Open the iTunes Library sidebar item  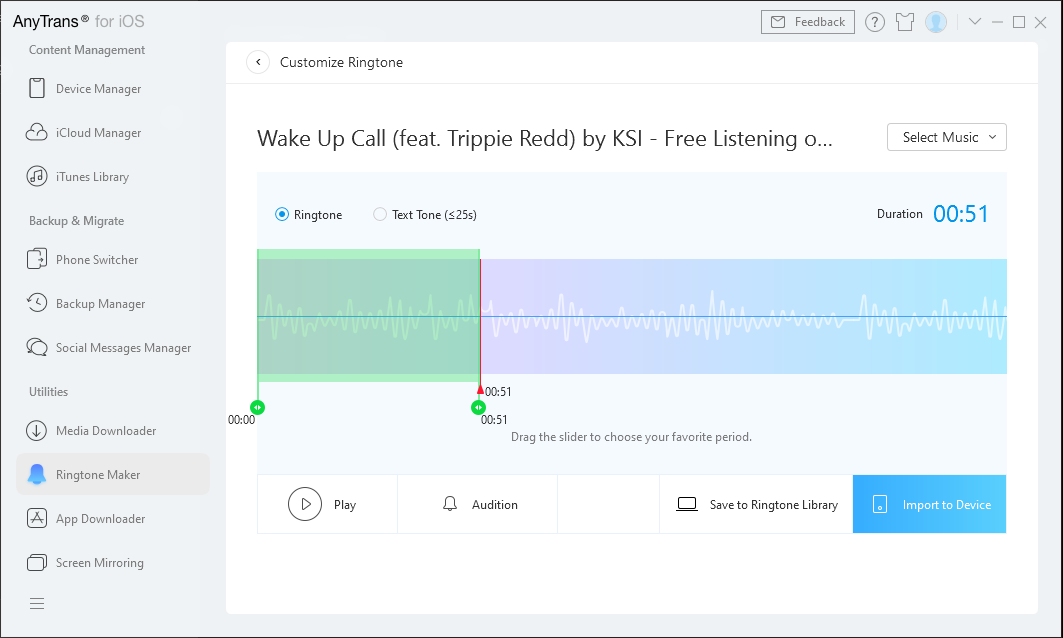92,177
